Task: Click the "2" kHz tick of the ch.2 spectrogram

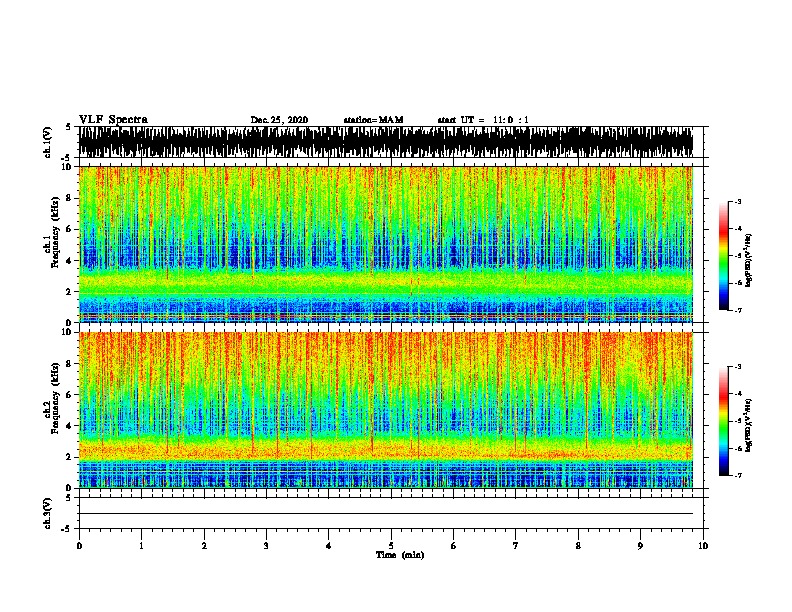Action: tap(71, 457)
